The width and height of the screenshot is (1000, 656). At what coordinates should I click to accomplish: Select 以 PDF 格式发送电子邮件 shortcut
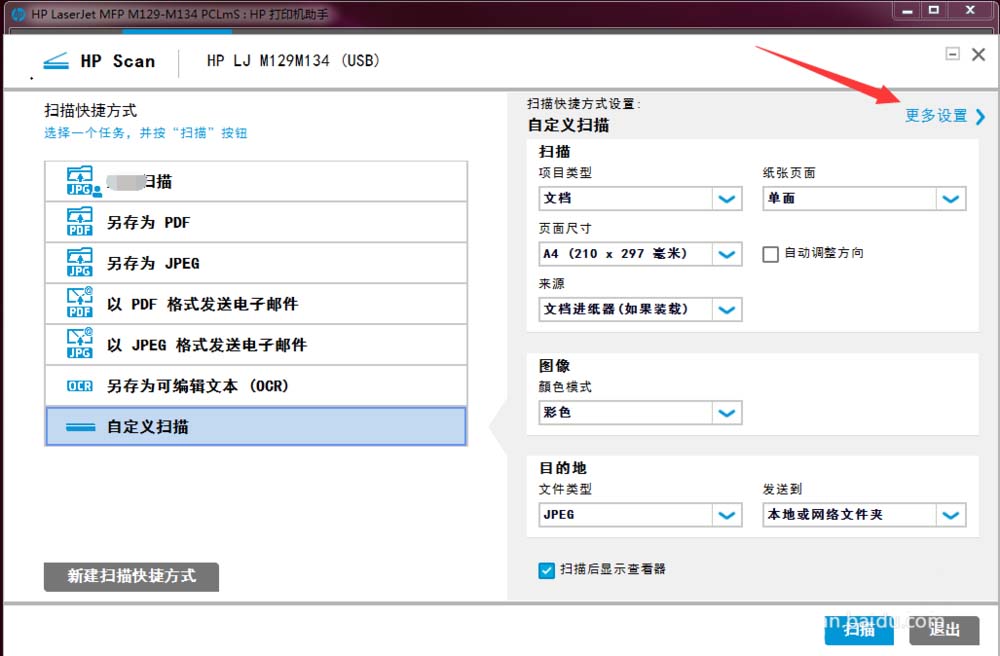coord(256,303)
